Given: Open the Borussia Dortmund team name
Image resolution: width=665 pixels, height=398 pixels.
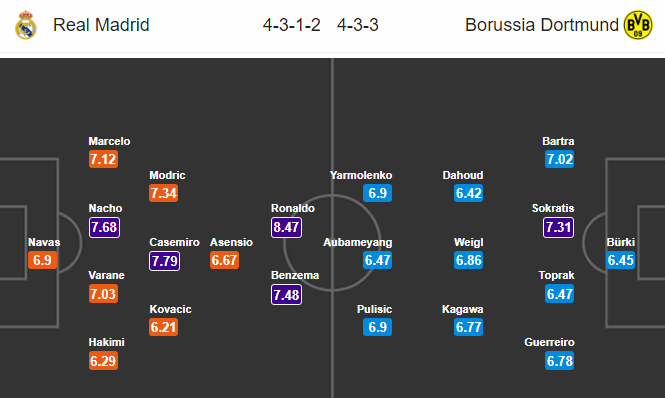Looking at the screenshot, I should pos(542,25).
